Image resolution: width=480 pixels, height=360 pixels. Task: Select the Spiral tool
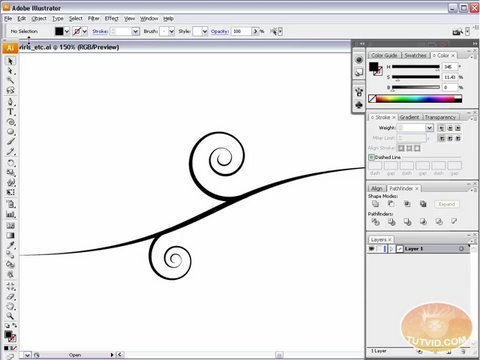10,122
